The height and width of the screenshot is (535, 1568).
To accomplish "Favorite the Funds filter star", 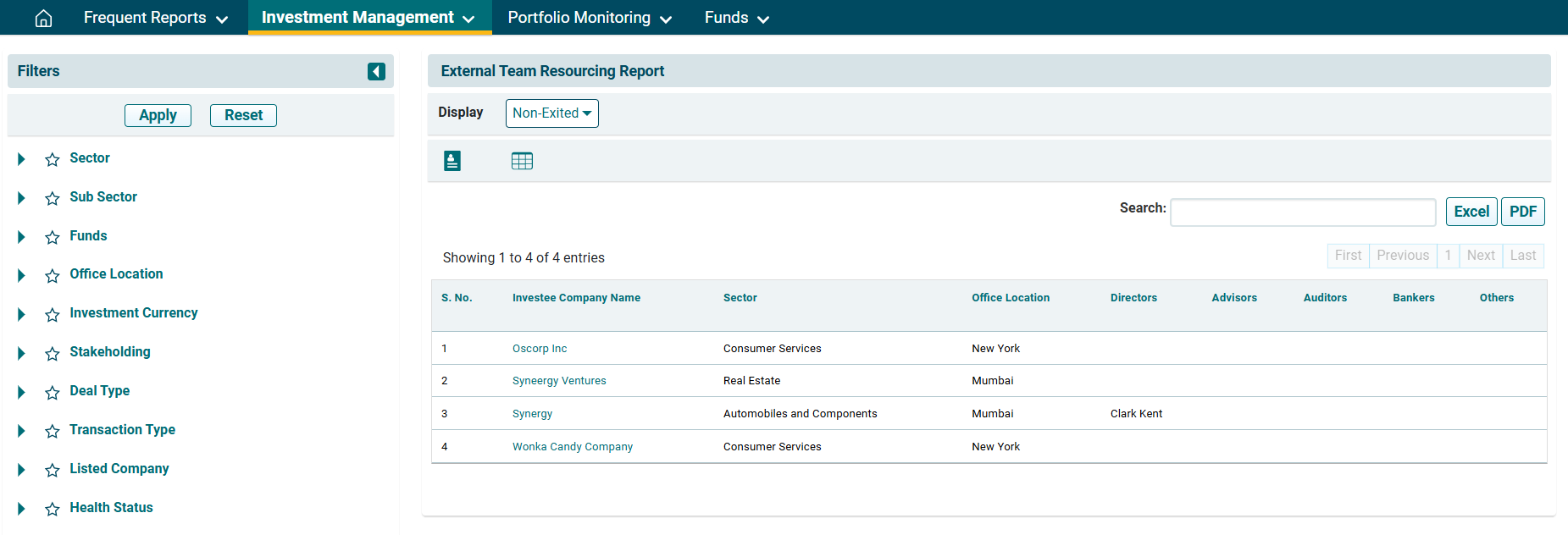I will [53, 237].
